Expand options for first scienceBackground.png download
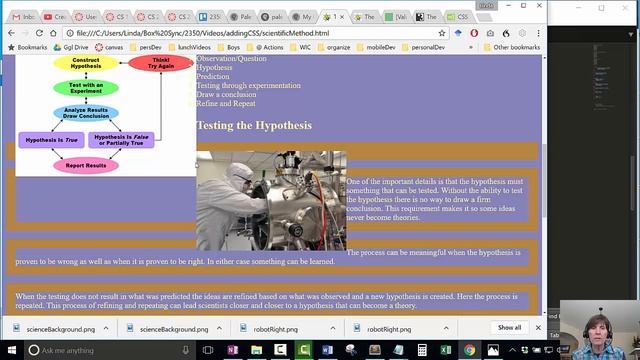The height and width of the screenshot is (360, 640). [106, 328]
